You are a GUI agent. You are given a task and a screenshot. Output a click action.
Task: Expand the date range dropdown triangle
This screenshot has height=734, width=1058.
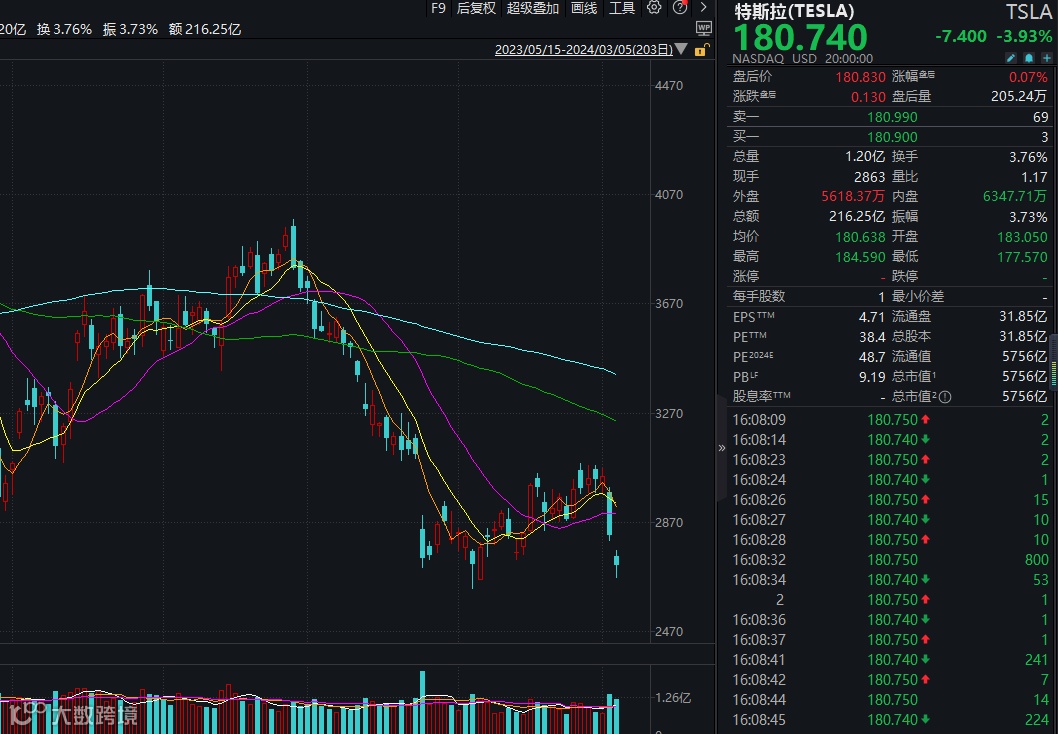[x=681, y=49]
